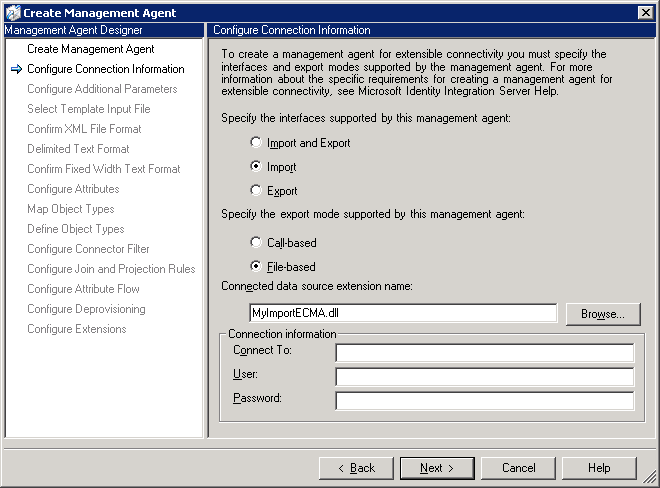Go back with the Back button
The image size is (660, 488).
pos(356,468)
